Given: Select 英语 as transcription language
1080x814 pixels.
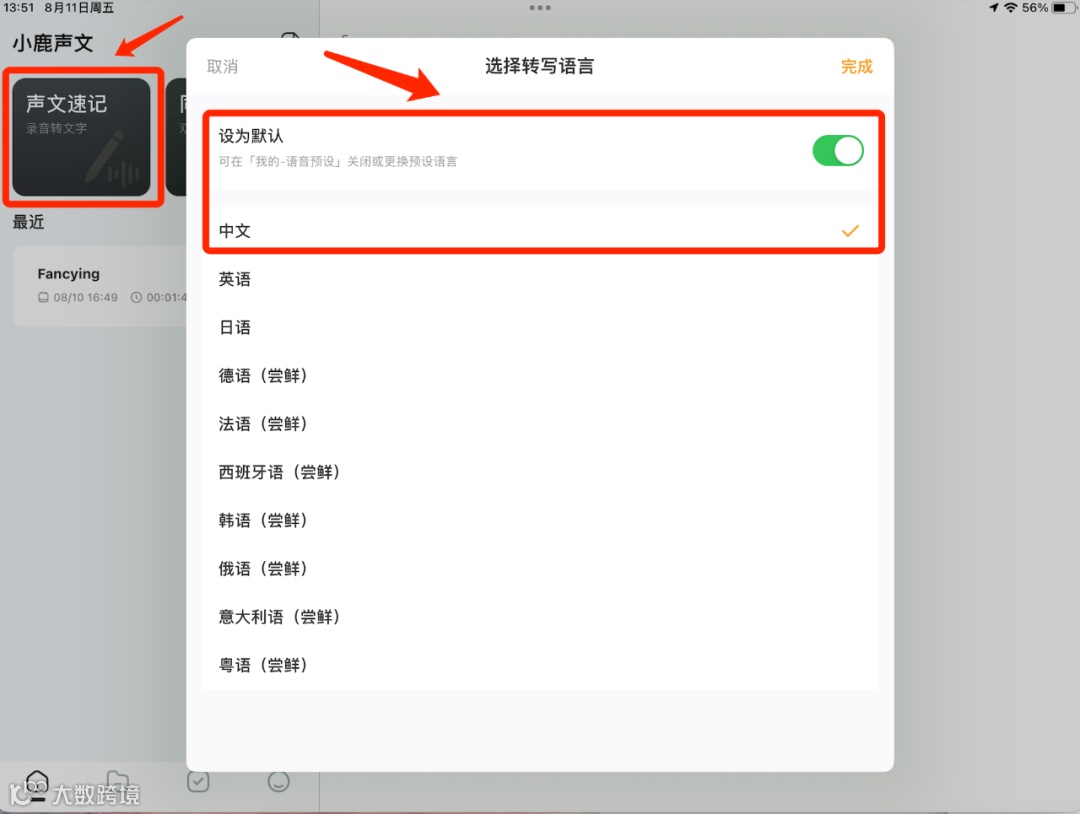Looking at the screenshot, I should pyautogui.click(x=540, y=279).
